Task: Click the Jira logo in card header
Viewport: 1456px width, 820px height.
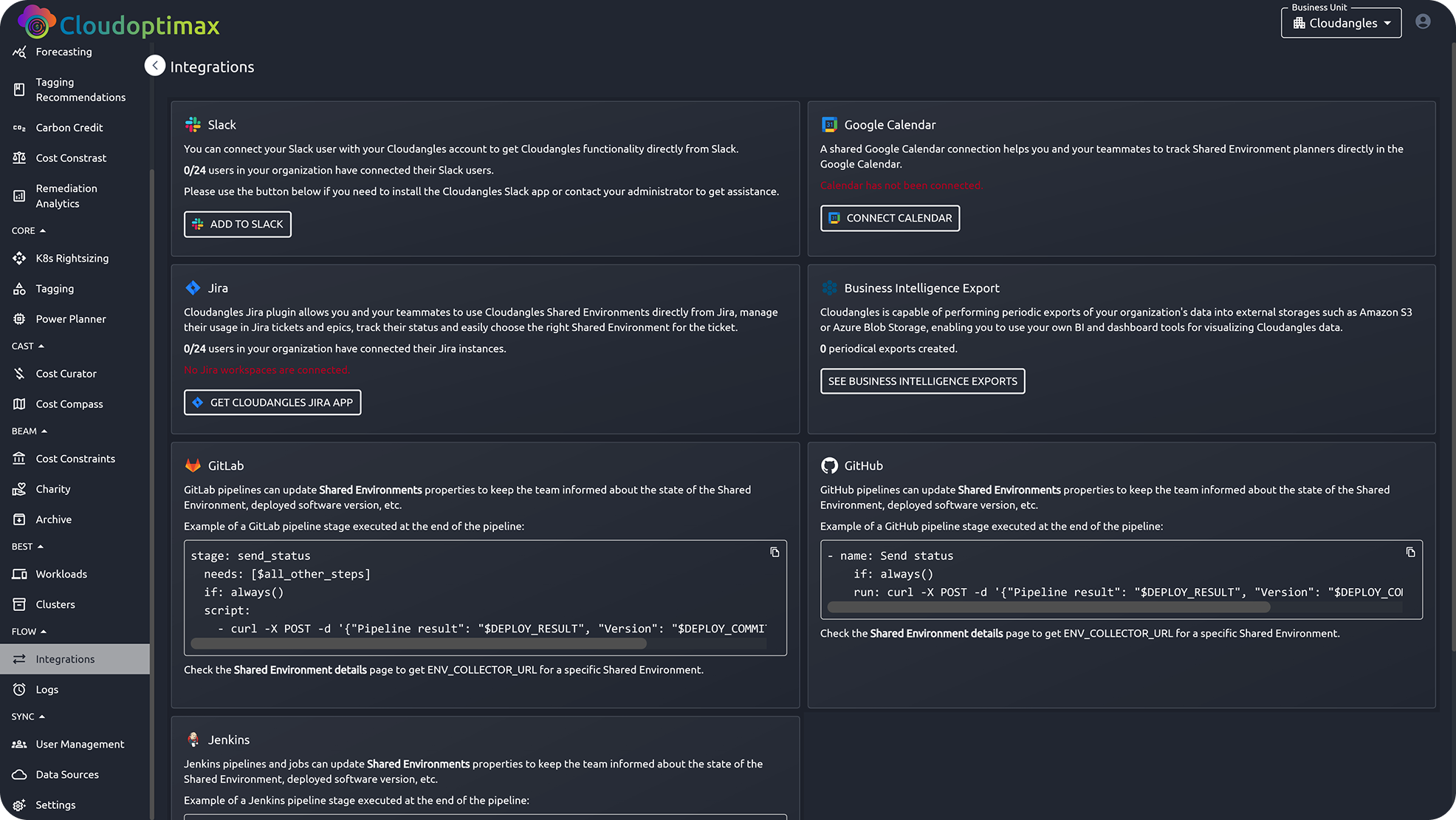Action: (193, 288)
